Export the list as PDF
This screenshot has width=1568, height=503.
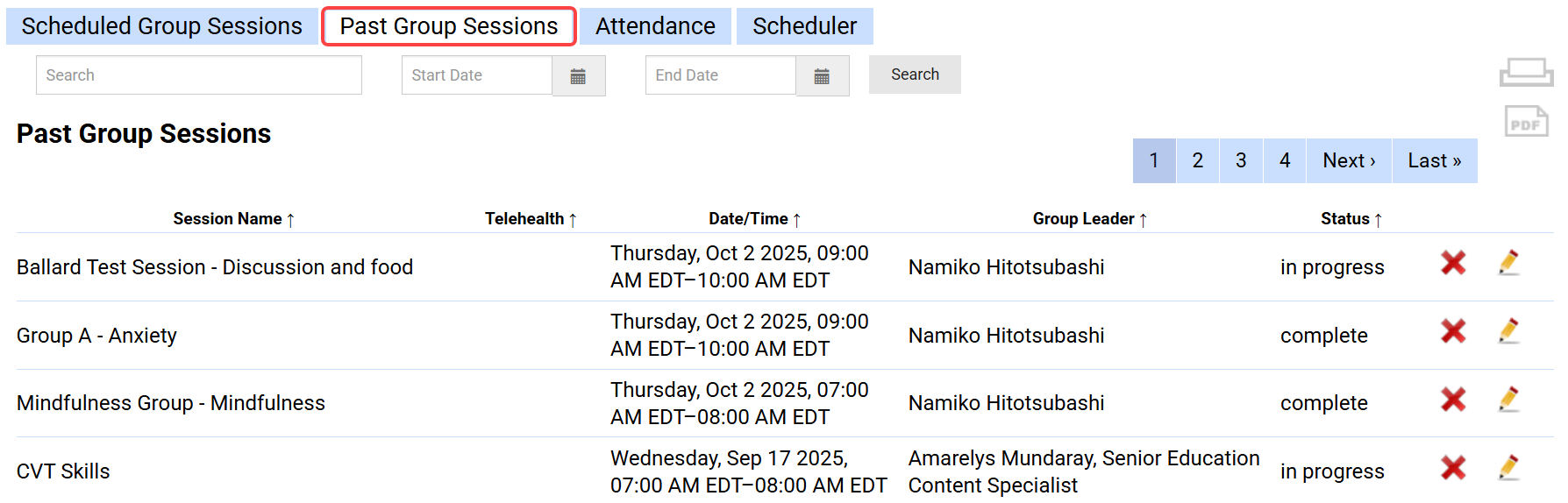[x=1526, y=122]
